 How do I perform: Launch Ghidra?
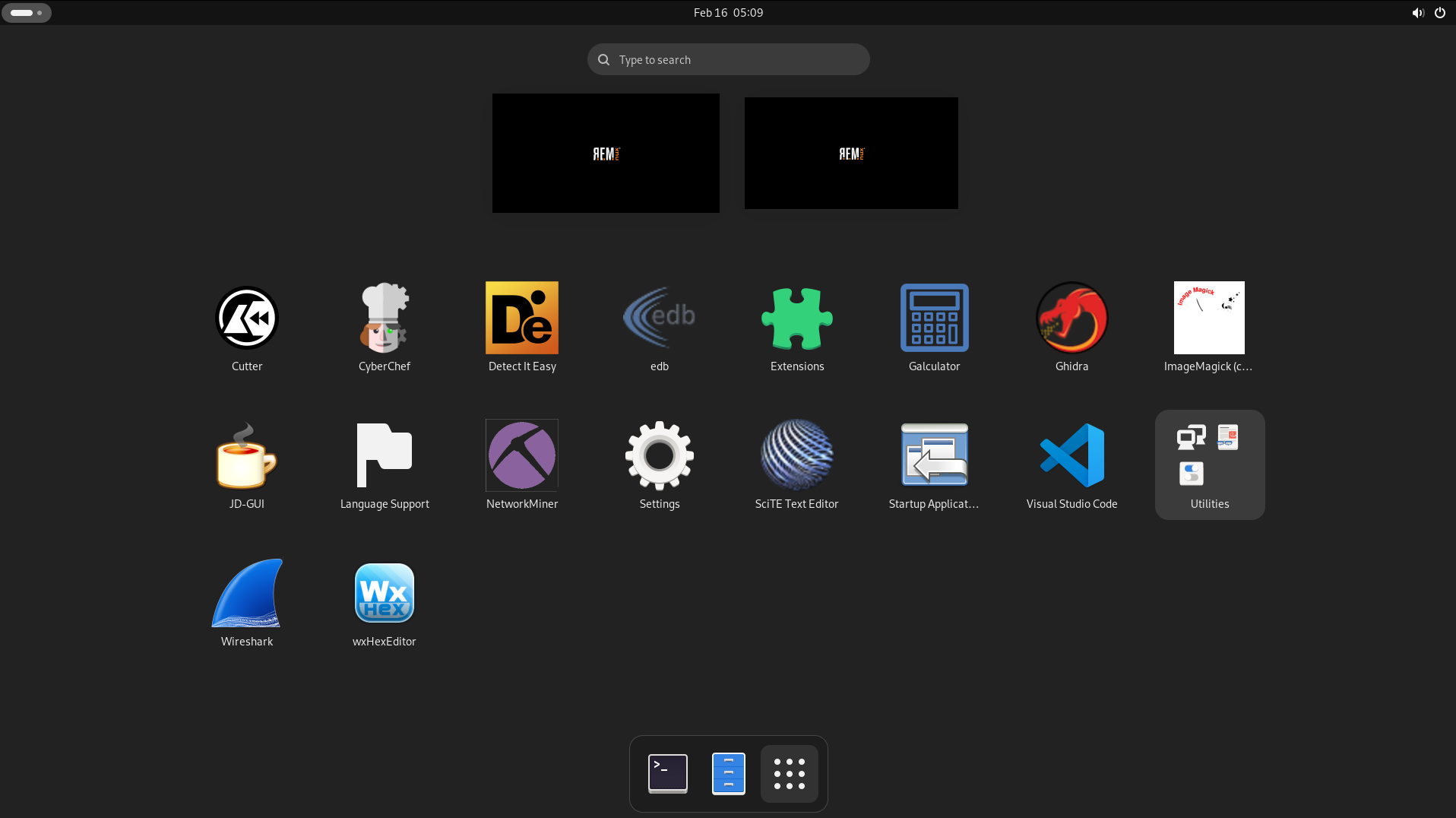coord(1071,319)
